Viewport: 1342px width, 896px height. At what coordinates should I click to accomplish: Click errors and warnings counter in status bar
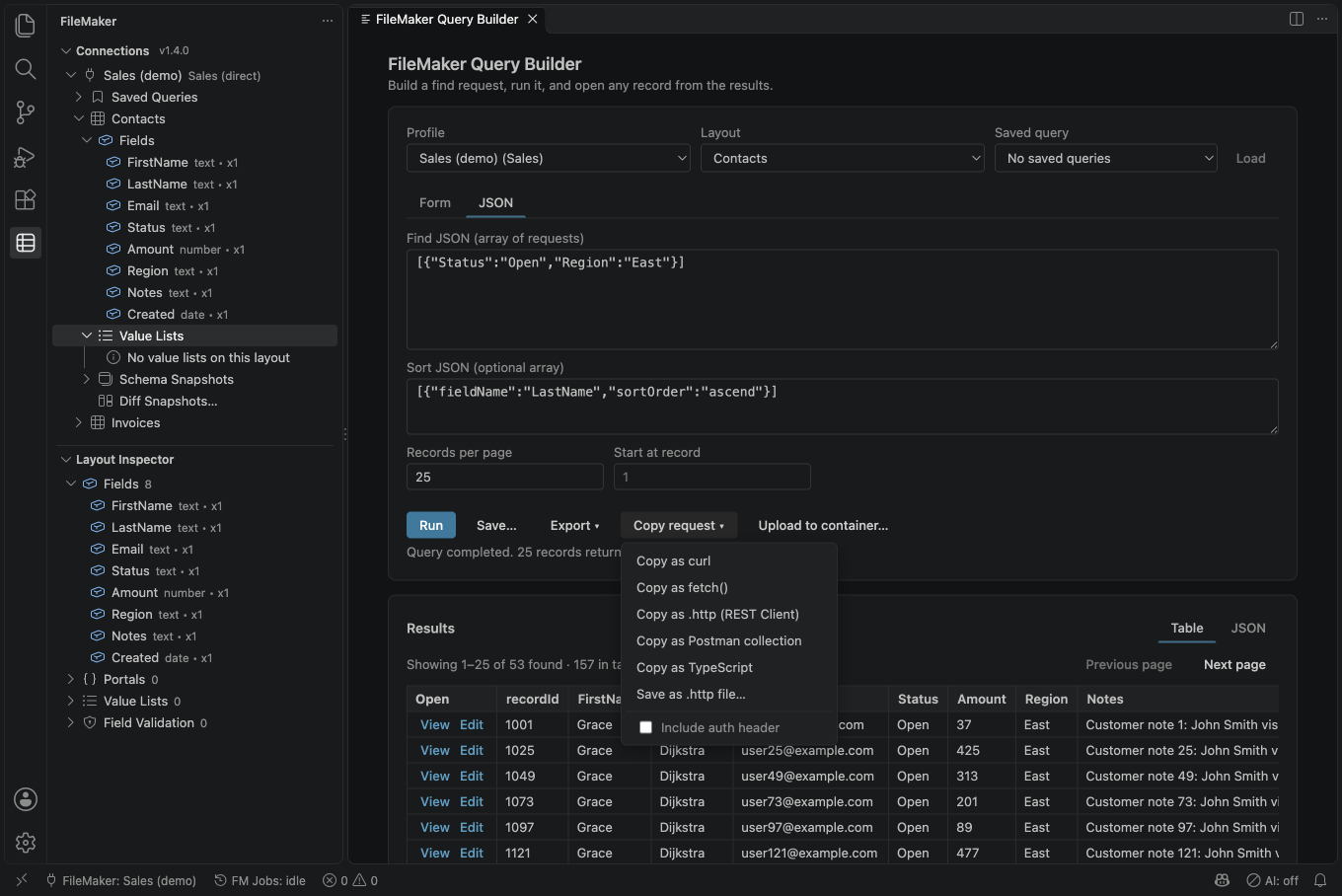350,880
